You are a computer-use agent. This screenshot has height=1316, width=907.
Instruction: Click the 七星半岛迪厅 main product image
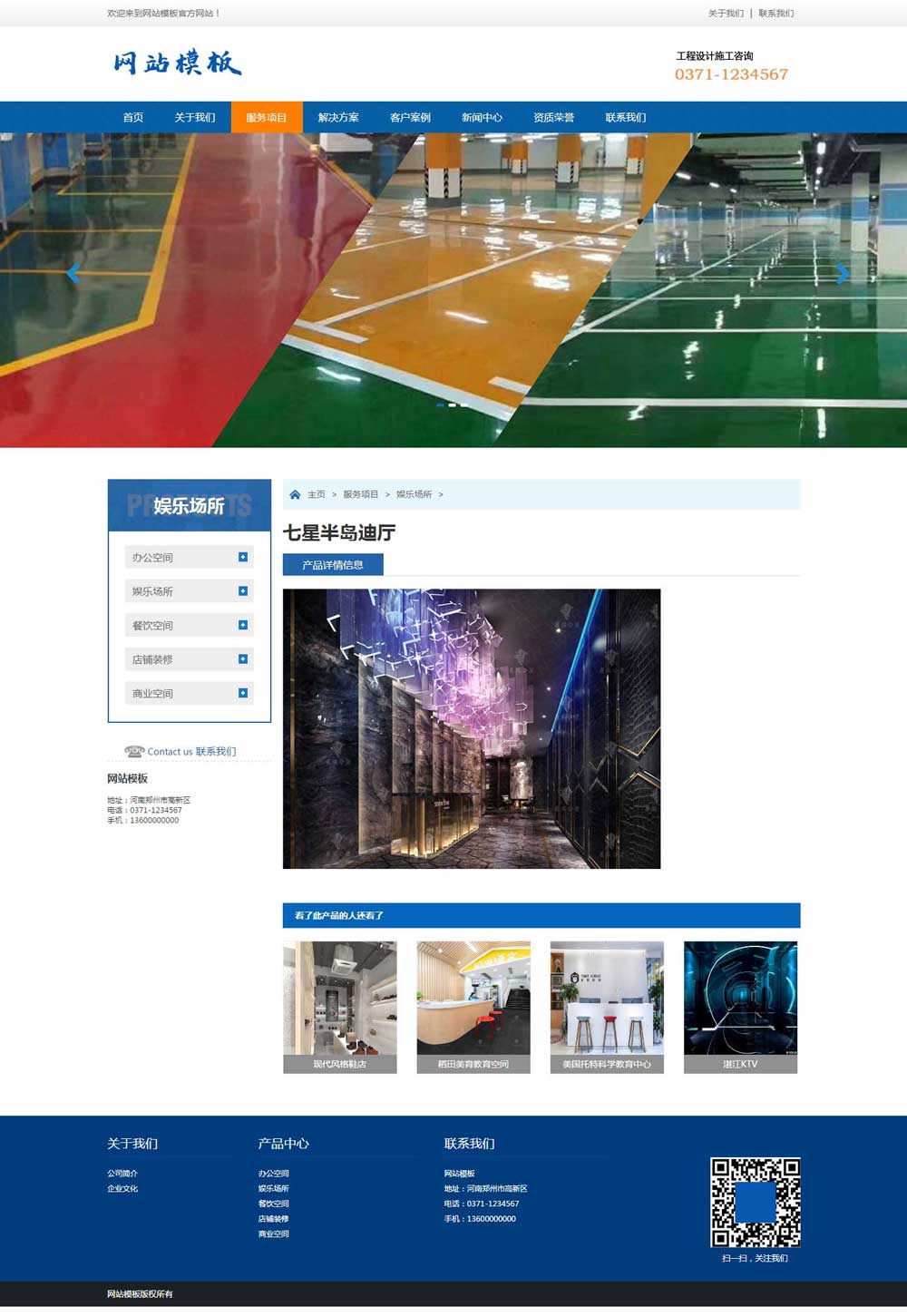(472, 728)
